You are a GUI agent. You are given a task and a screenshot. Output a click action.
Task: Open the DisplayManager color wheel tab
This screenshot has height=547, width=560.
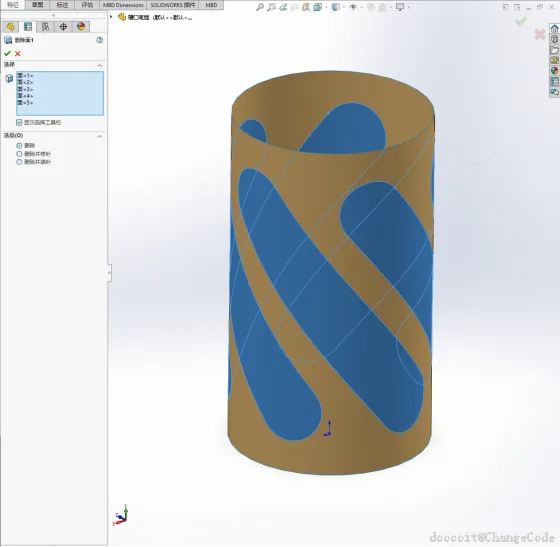pyautogui.click(x=81, y=27)
